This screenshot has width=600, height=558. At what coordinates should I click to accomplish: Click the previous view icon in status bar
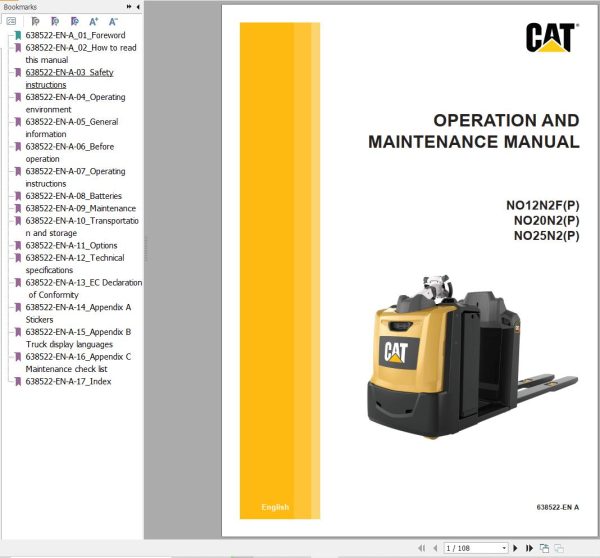point(544,548)
